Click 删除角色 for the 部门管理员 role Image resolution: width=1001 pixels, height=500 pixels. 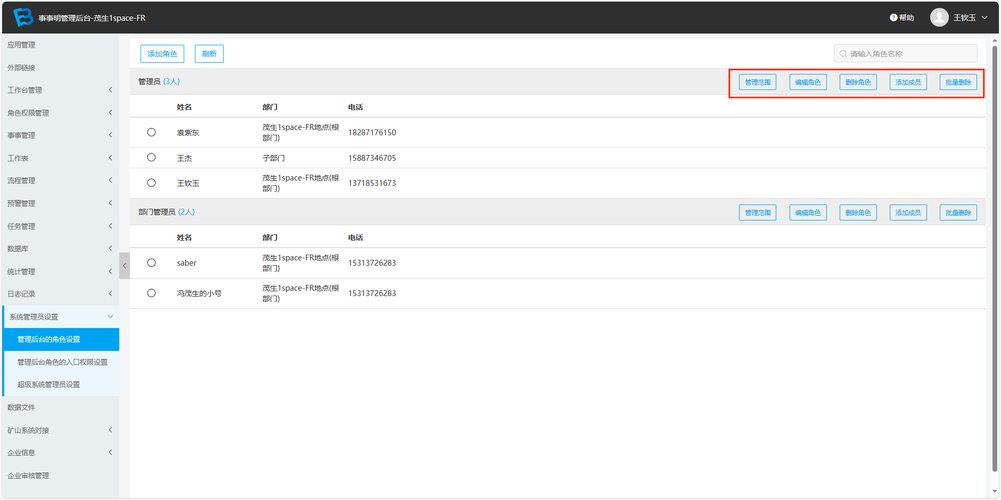(858, 213)
